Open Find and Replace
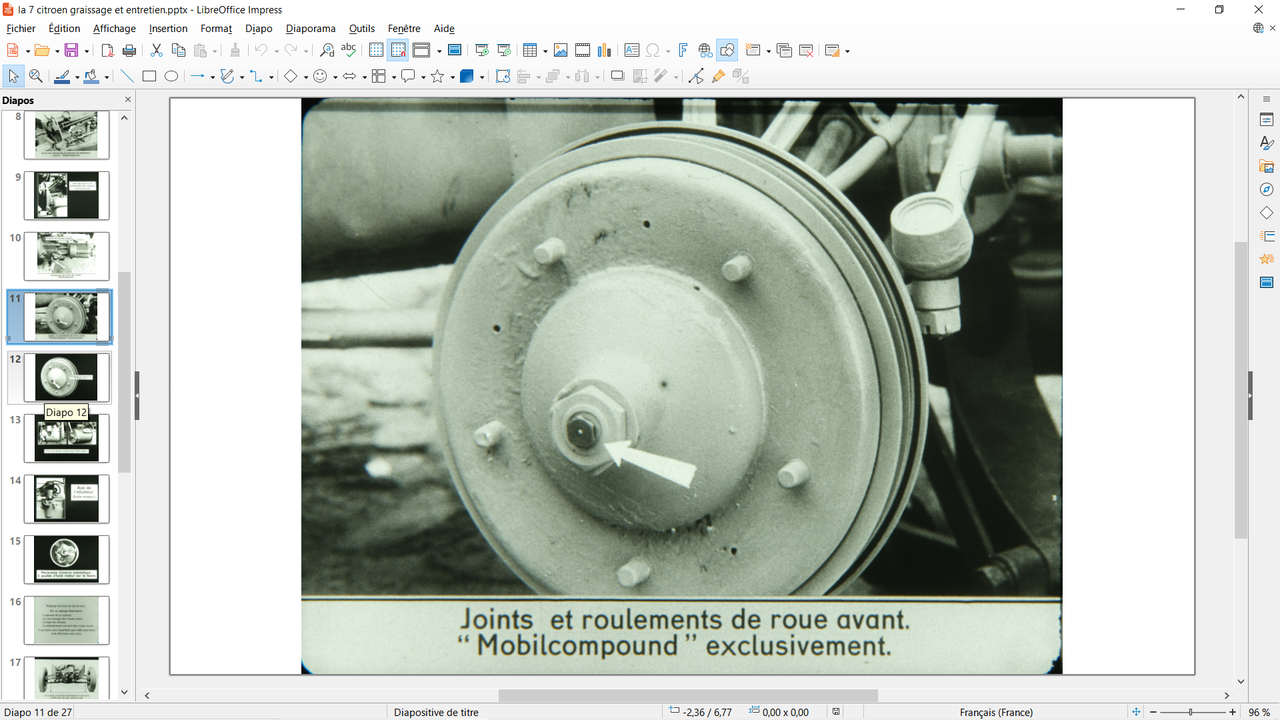Screen dimensions: 1280x720 coord(326,50)
